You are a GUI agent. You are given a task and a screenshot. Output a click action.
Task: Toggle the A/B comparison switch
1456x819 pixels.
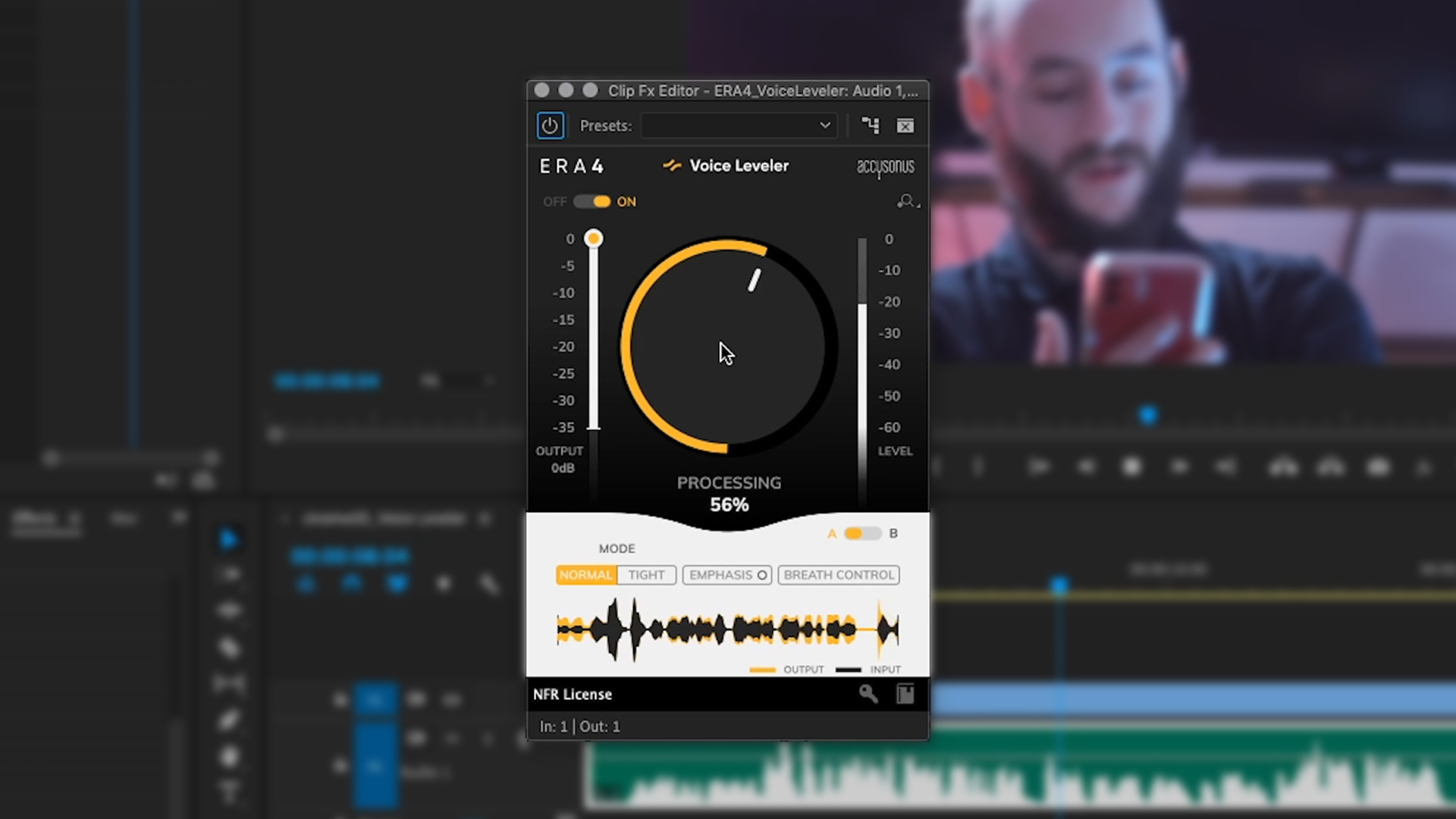pos(862,533)
